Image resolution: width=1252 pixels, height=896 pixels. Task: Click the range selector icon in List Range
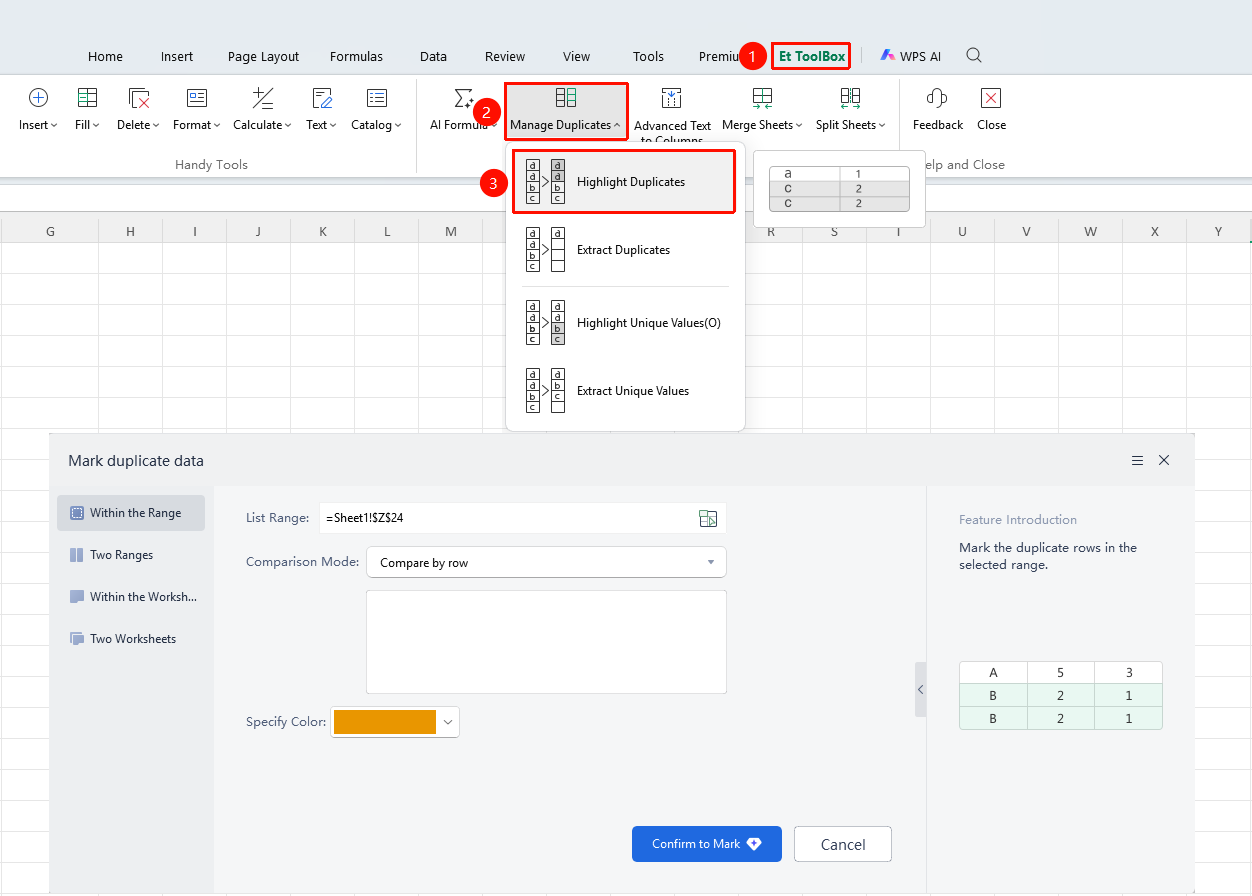[x=708, y=518]
